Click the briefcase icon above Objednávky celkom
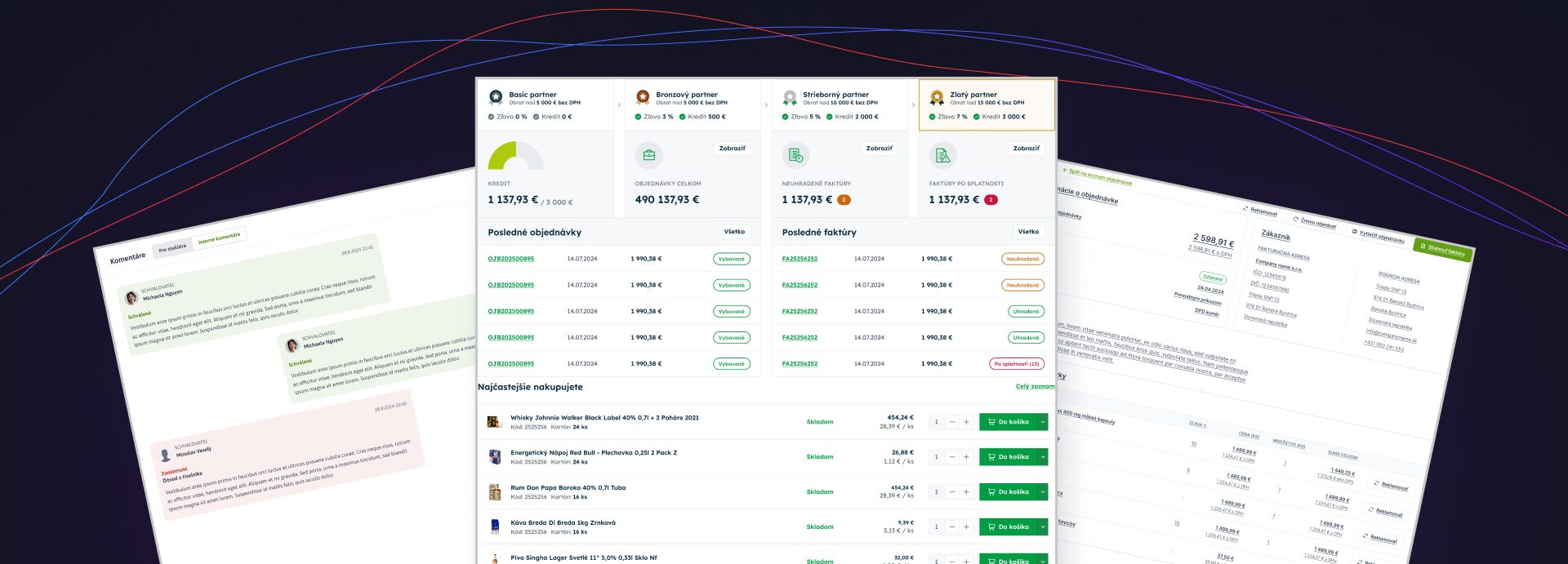Image resolution: width=1568 pixels, height=564 pixels. [x=648, y=155]
